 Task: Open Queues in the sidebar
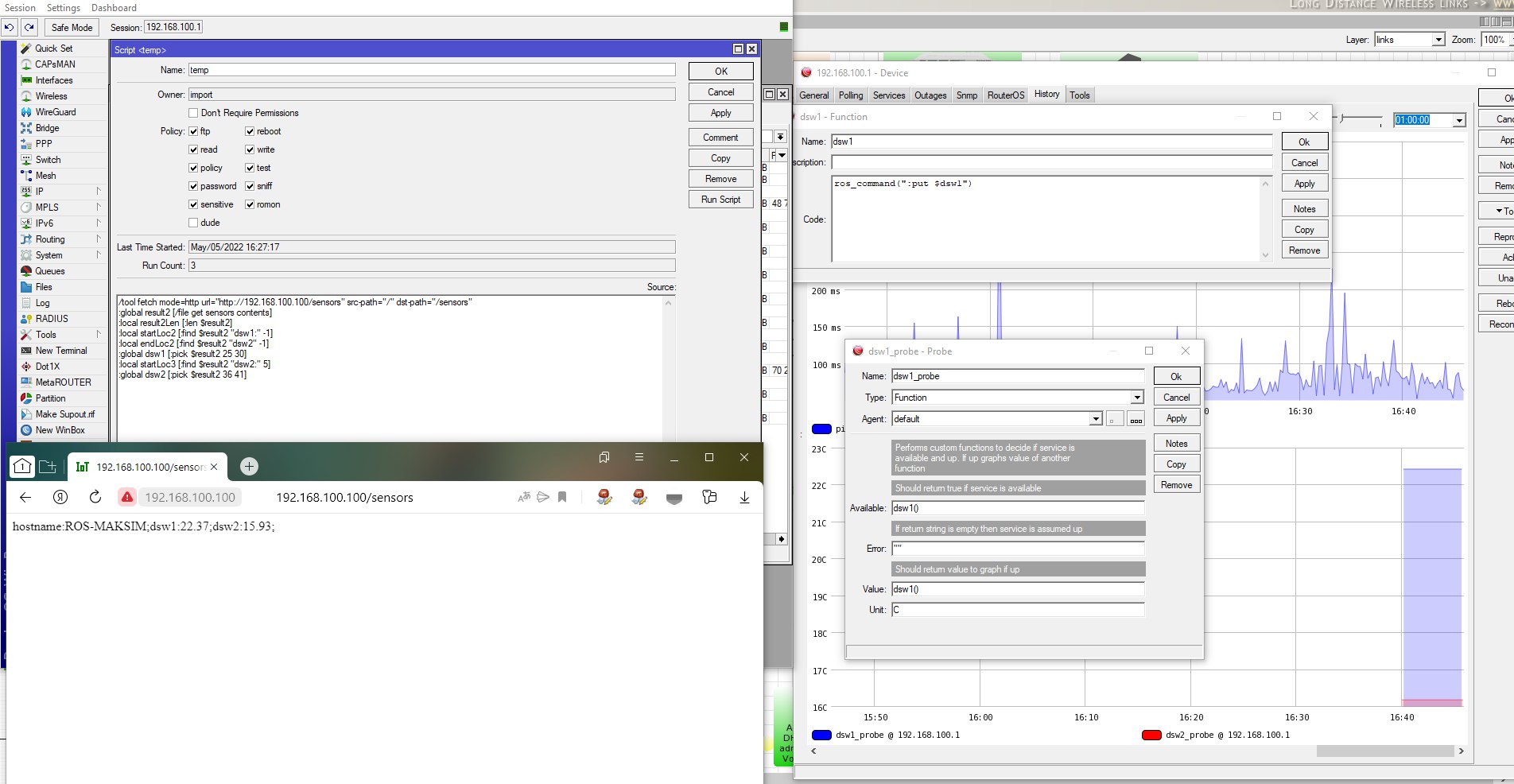(49, 271)
